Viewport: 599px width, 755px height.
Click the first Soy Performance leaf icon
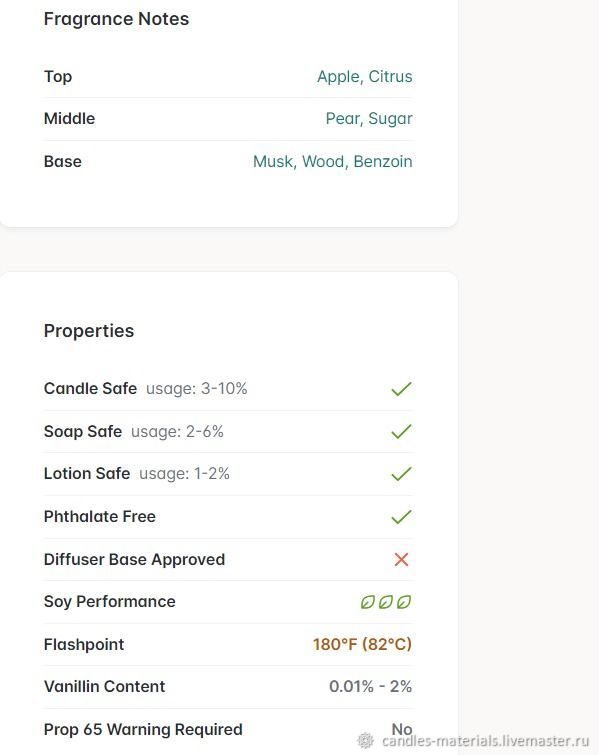(x=367, y=602)
